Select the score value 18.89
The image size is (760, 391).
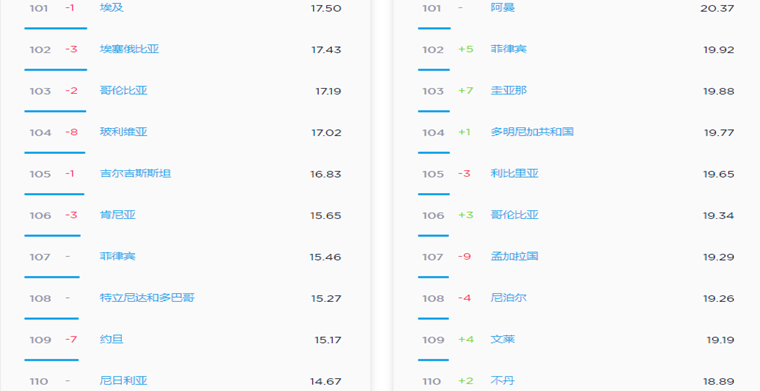pos(719,382)
